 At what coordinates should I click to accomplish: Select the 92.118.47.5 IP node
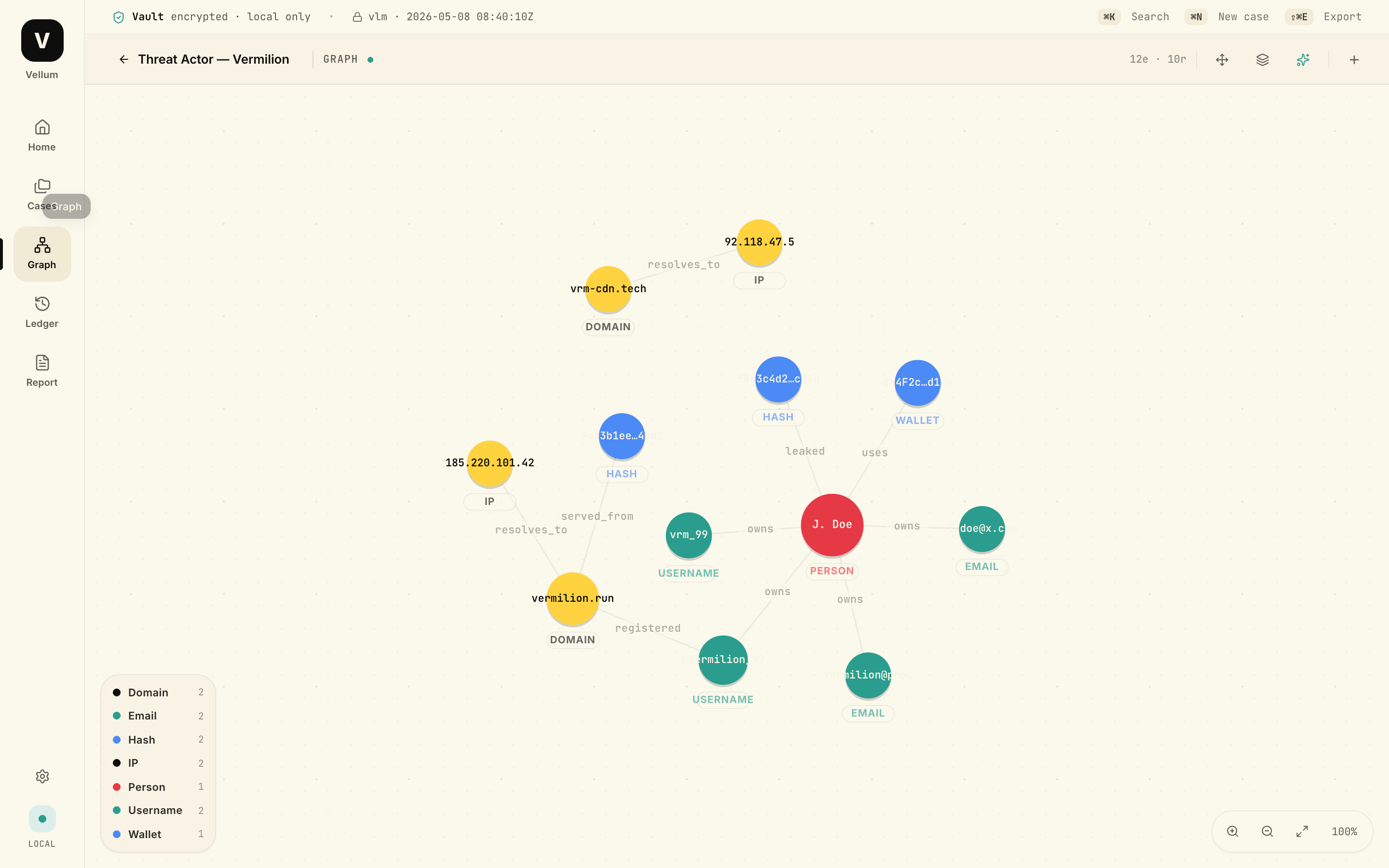click(759, 242)
